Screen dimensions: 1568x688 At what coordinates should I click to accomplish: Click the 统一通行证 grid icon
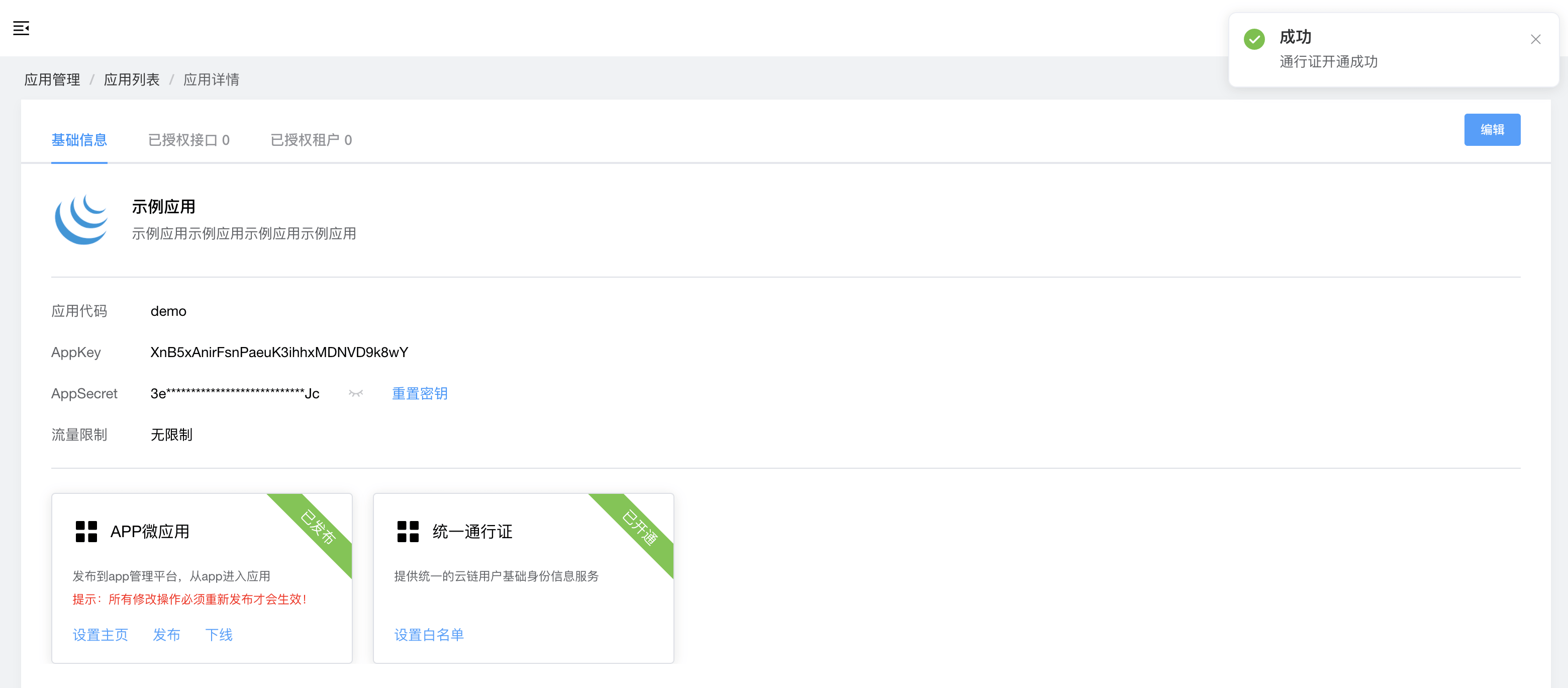point(408,532)
